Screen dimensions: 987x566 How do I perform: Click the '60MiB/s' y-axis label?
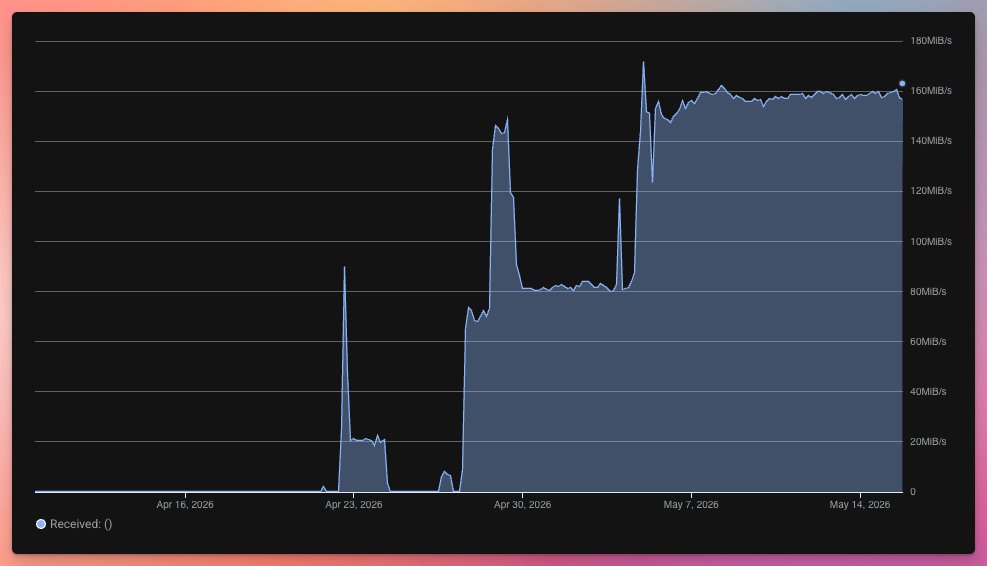point(928,341)
